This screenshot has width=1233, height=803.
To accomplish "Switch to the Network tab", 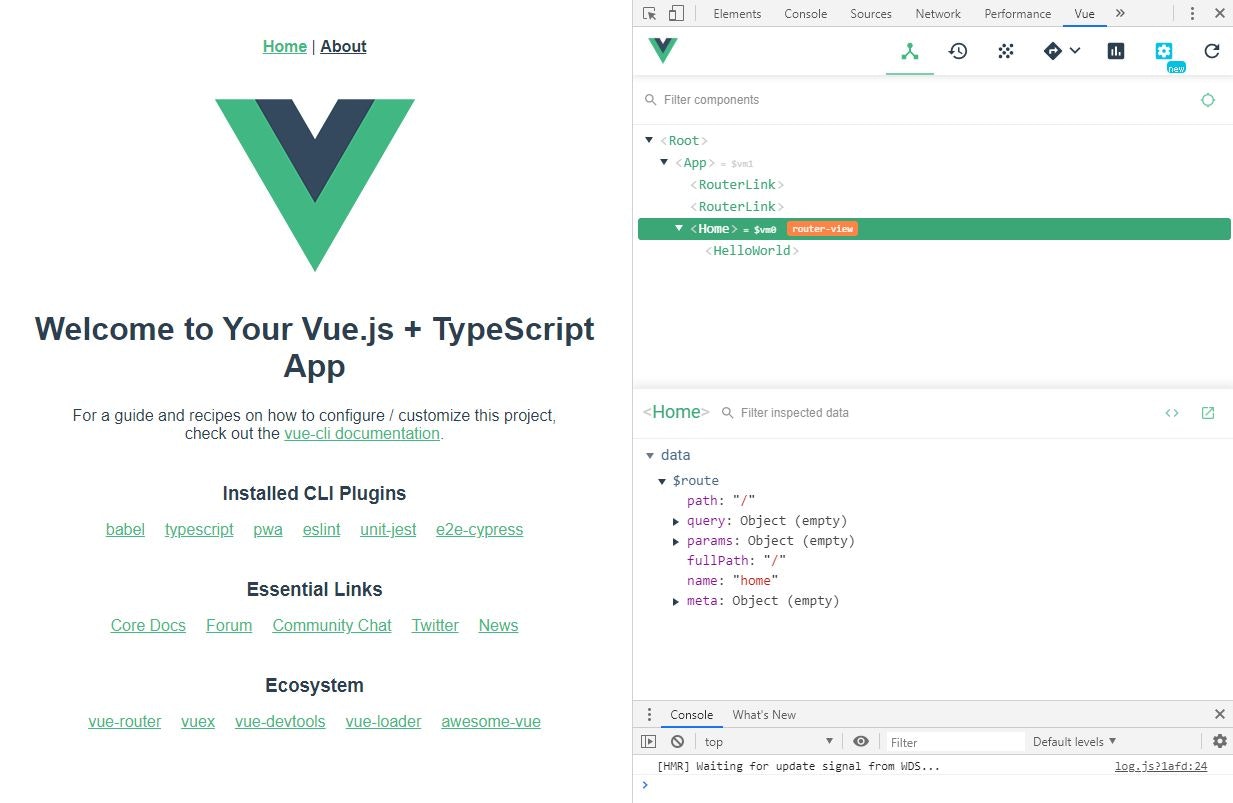I will coord(938,13).
